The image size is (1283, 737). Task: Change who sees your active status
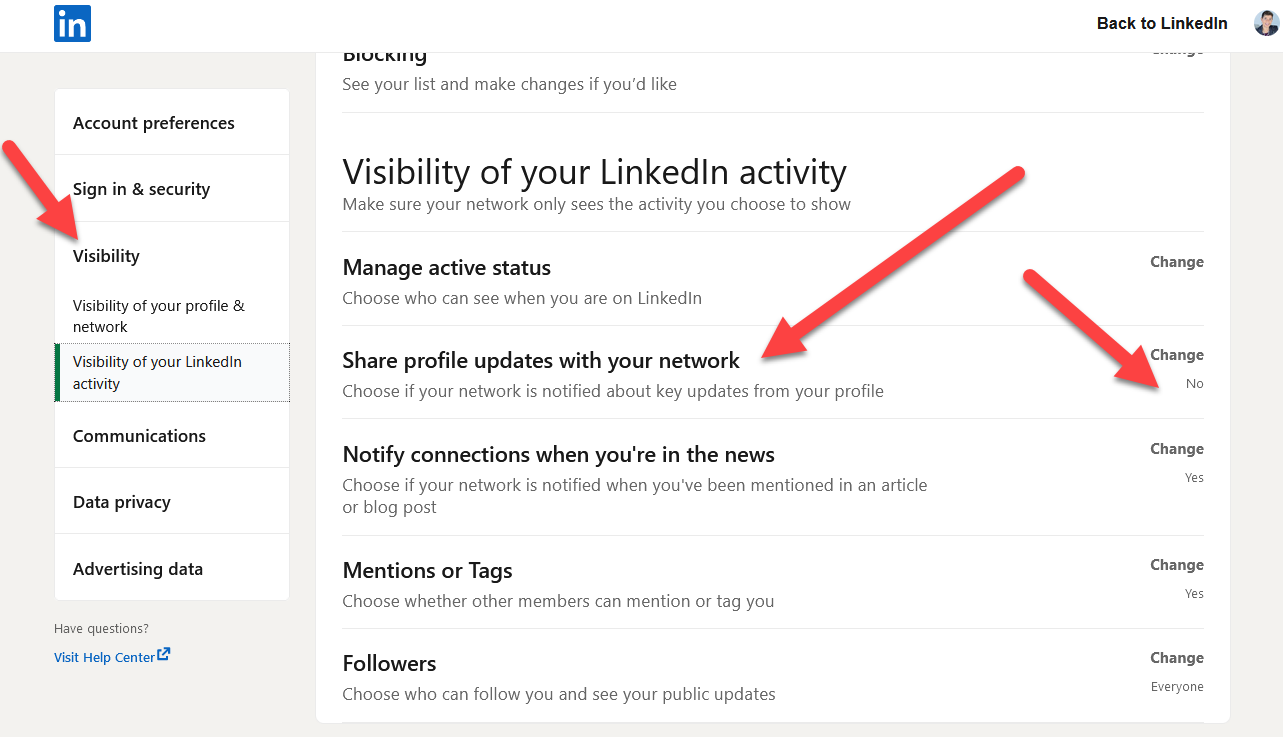(1177, 261)
